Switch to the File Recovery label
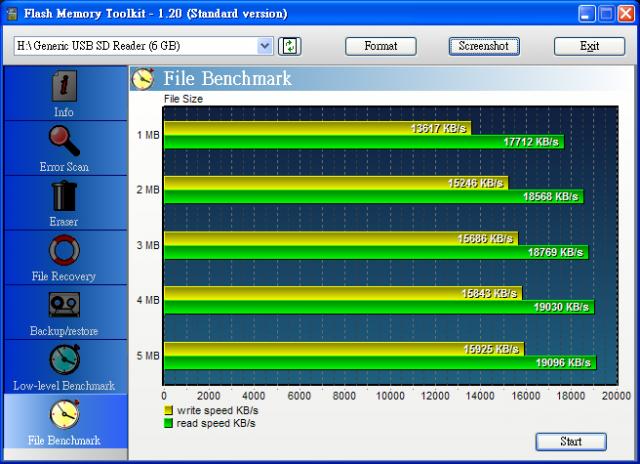640x464 pixels. (64, 276)
